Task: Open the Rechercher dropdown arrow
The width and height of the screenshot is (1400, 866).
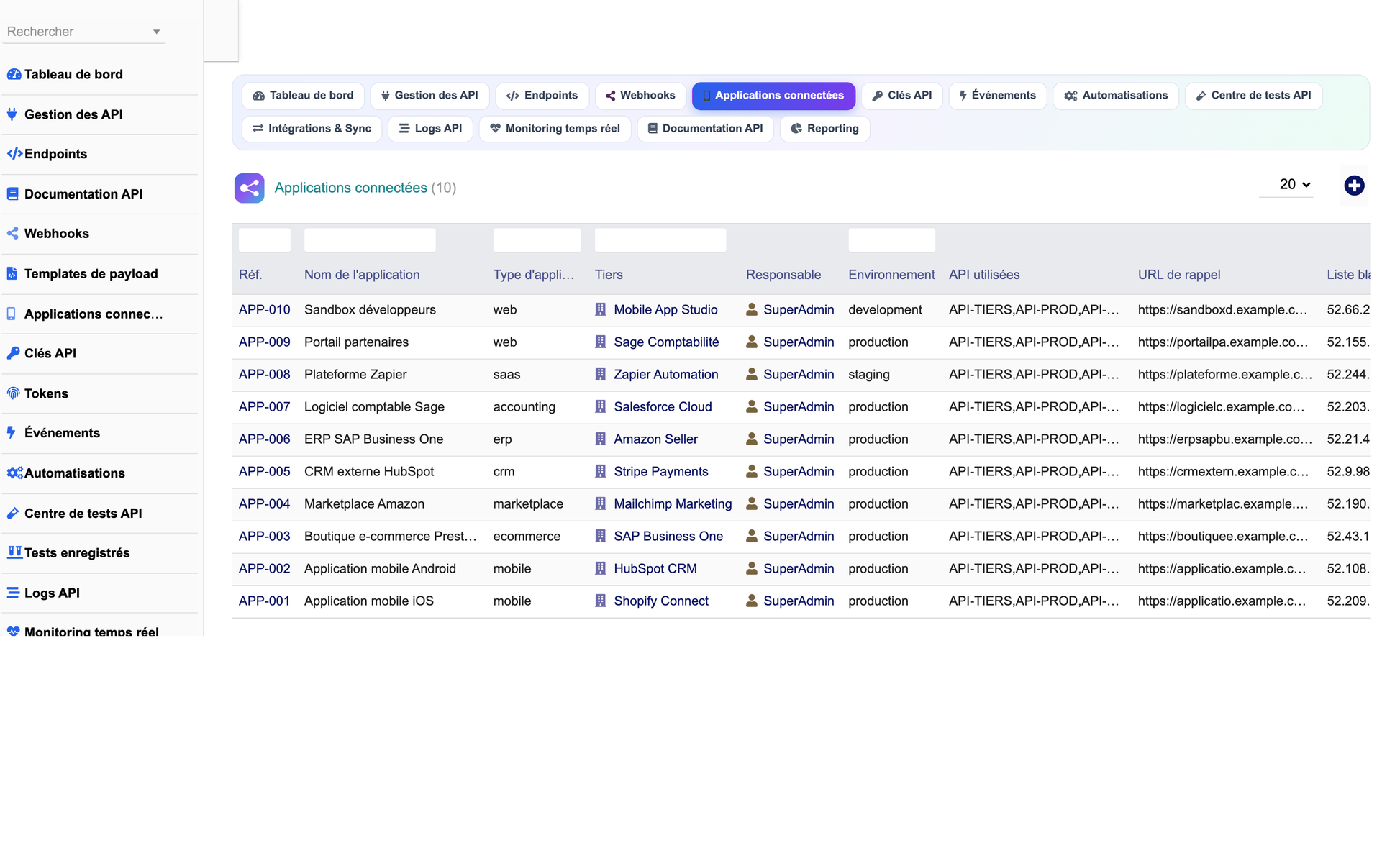Action: tap(156, 32)
